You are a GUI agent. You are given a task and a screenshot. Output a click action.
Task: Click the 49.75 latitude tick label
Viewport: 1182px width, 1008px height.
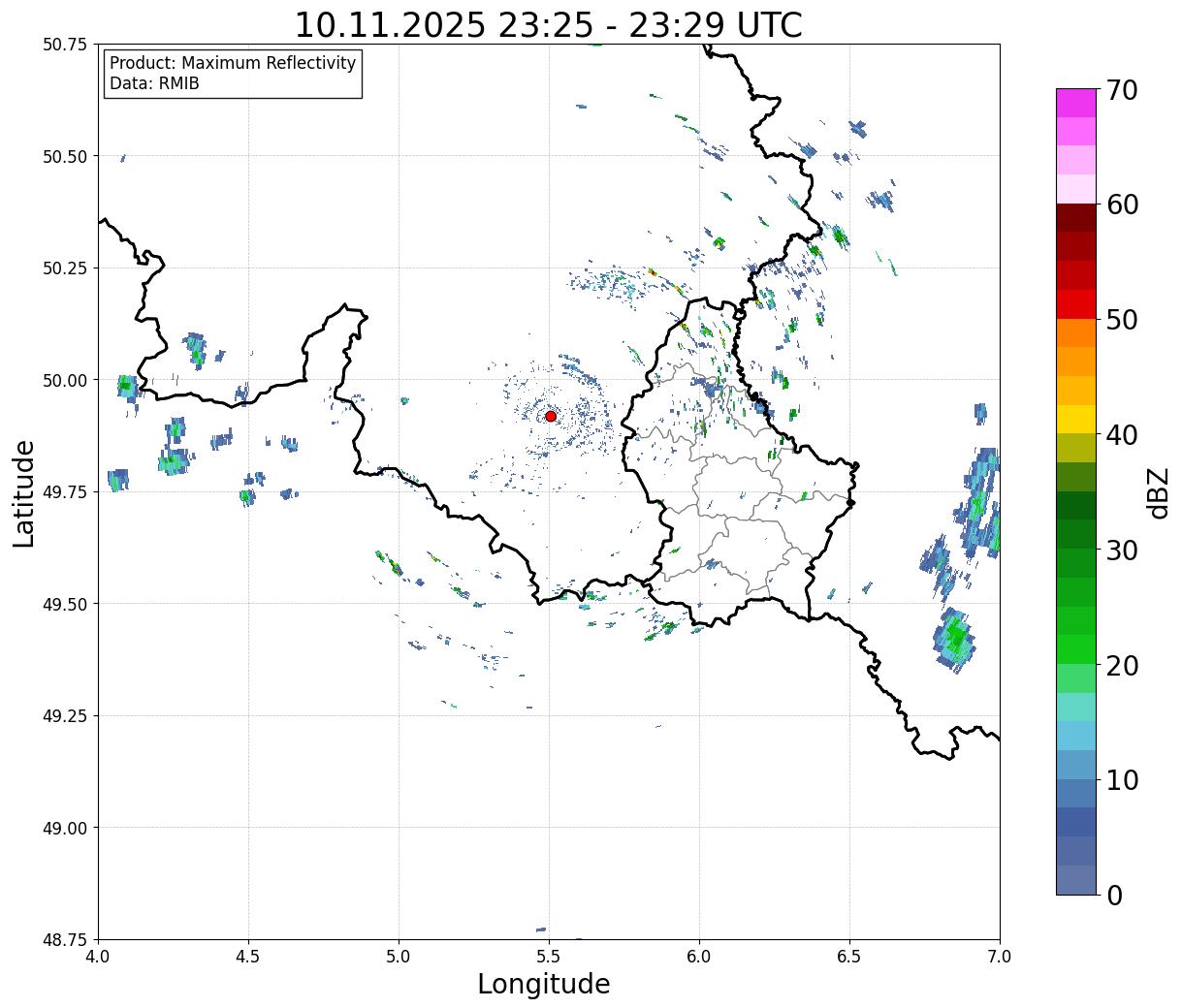(65, 492)
